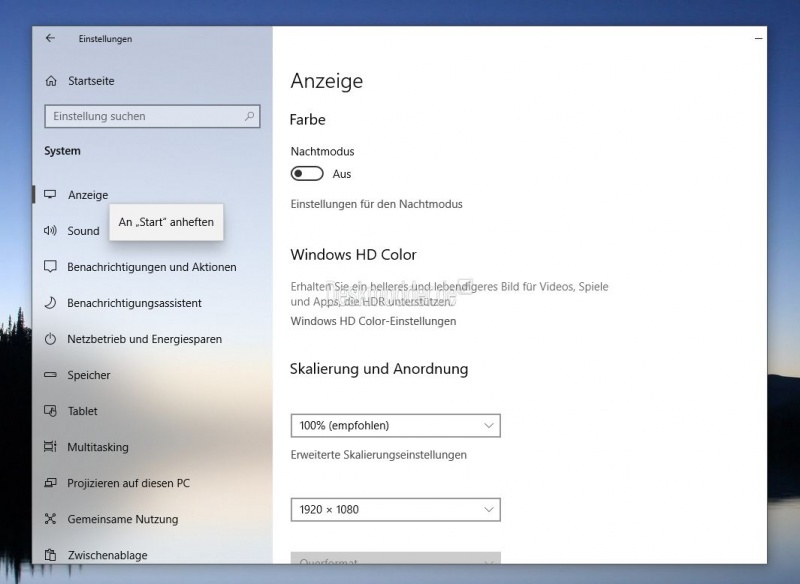Click the Speicher storage icon
800x584 pixels.
(50, 375)
